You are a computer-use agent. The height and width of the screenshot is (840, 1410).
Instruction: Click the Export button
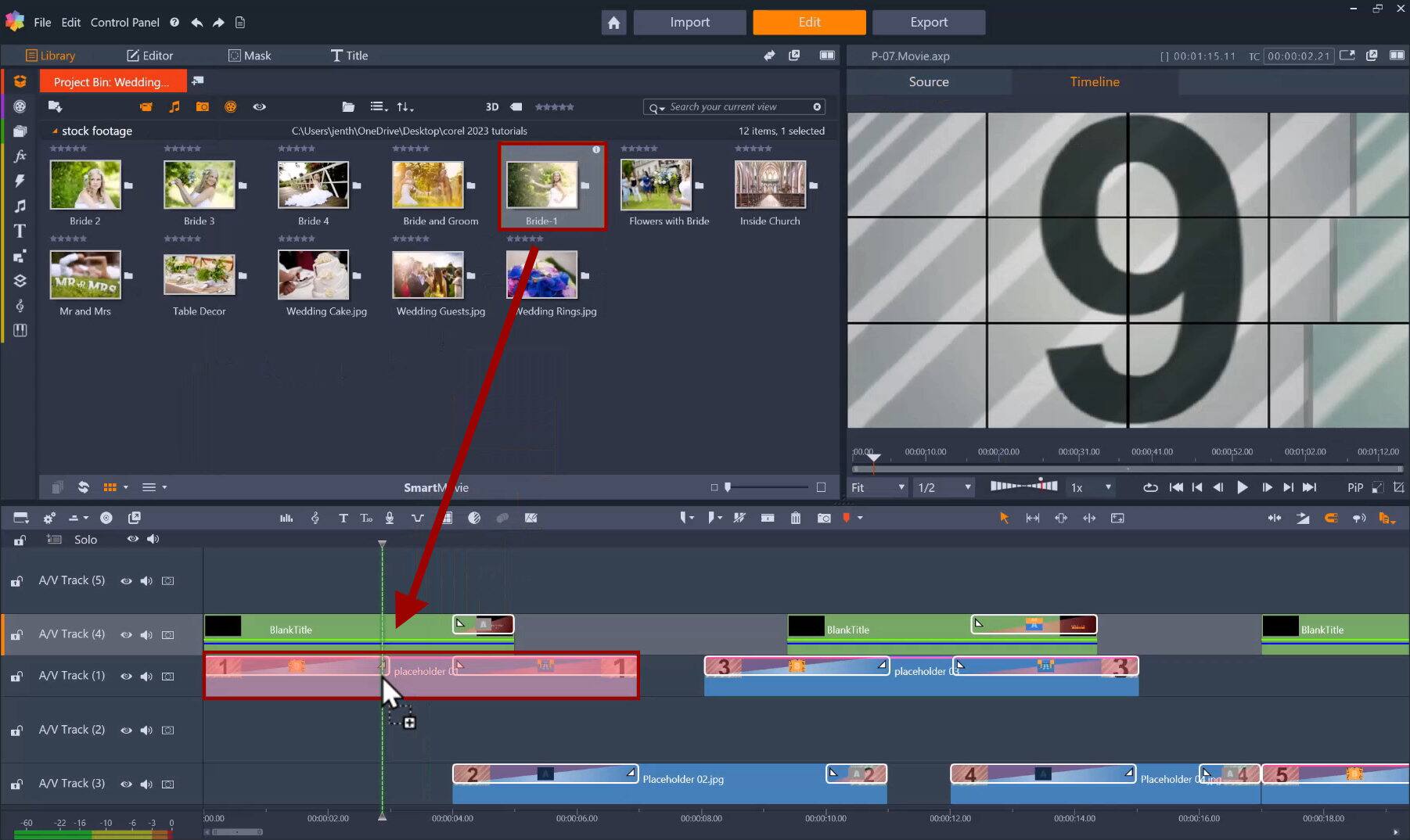(928, 22)
